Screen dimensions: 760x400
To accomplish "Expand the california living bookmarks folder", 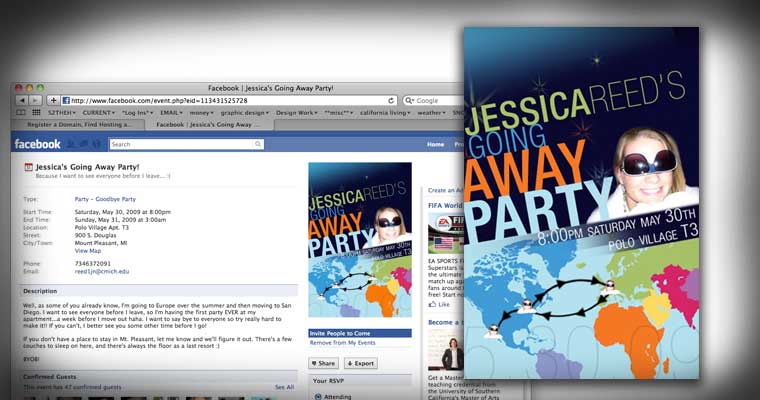I will (x=385, y=112).
